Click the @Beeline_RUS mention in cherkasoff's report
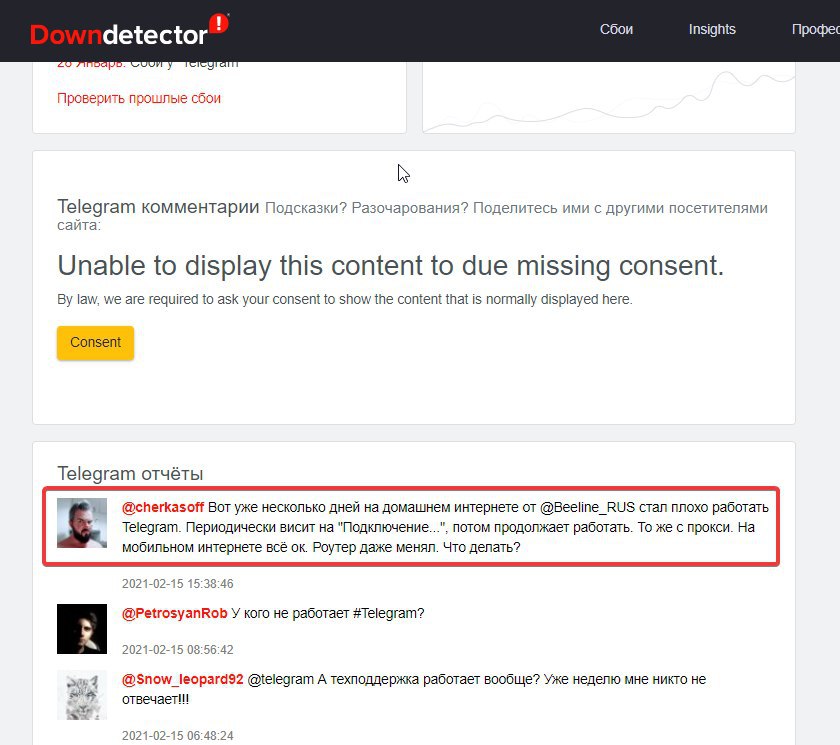 [587, 507]
